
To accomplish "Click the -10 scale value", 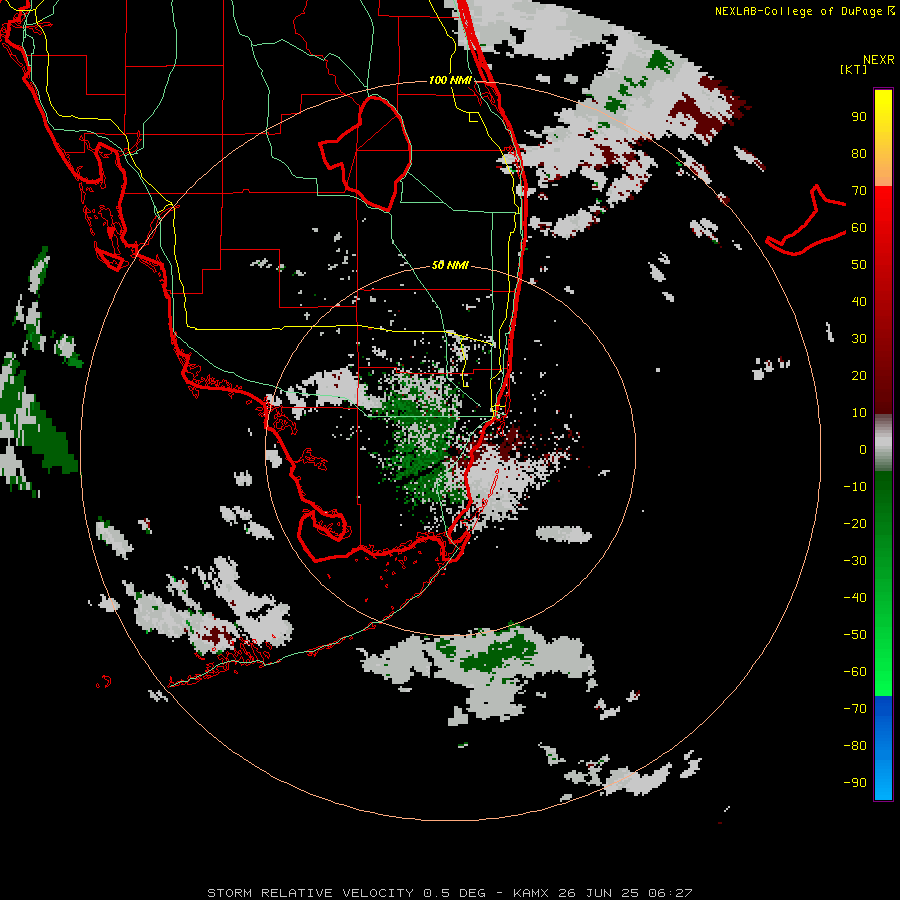I will [855, 487].
